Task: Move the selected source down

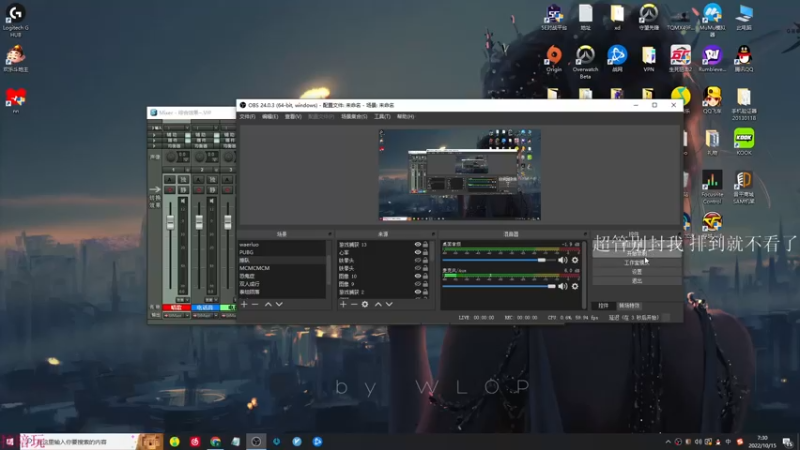Action: [x=389, y=304]
